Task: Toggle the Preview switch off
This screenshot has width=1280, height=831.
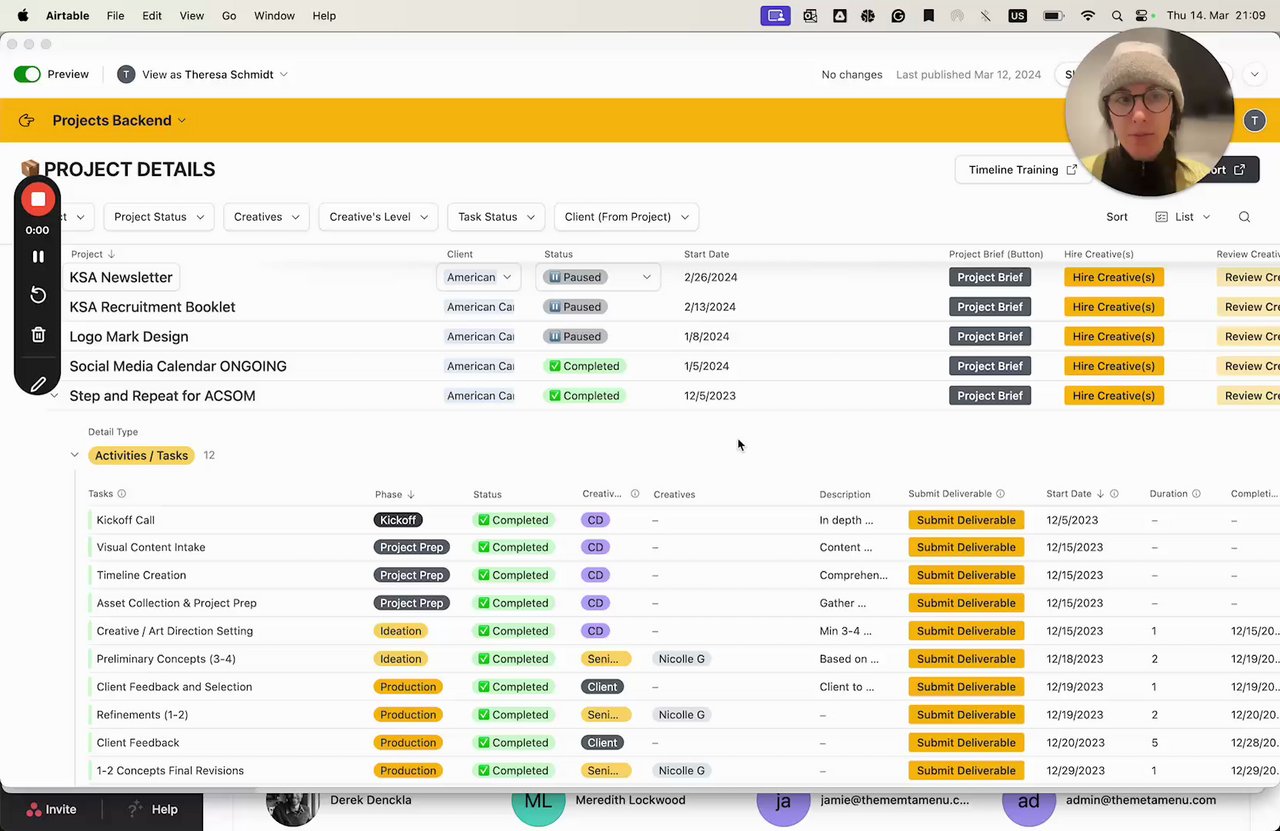Action: pos(27,74)
